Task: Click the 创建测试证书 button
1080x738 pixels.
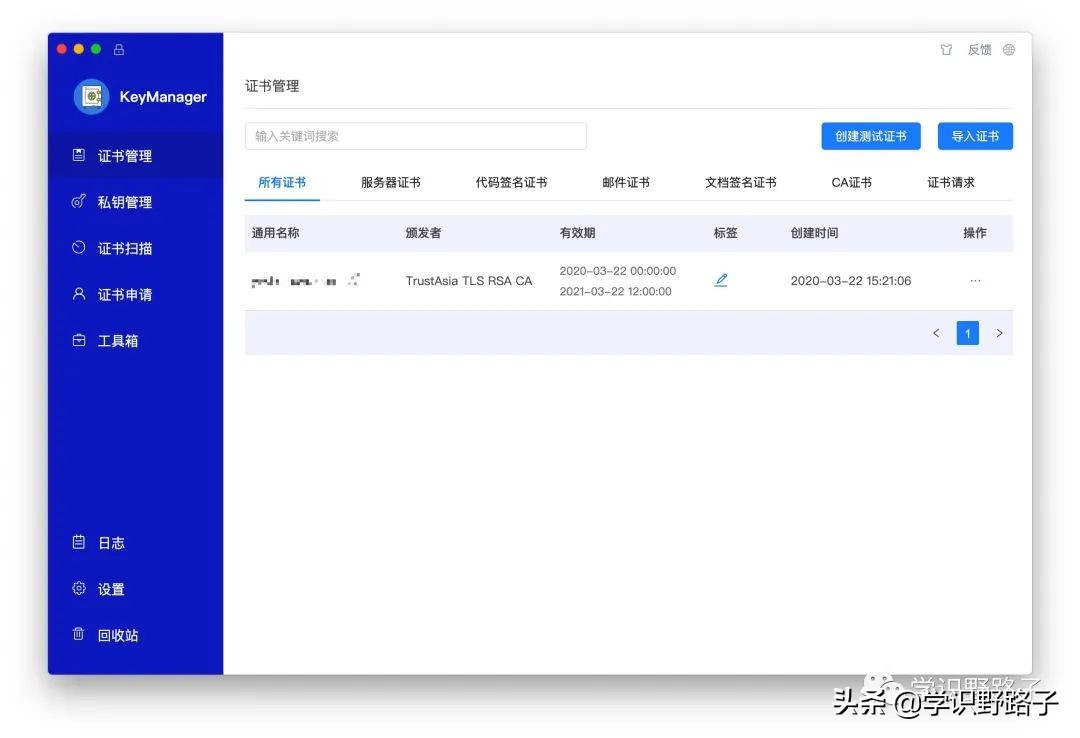Action: click(x=871, y=136)
